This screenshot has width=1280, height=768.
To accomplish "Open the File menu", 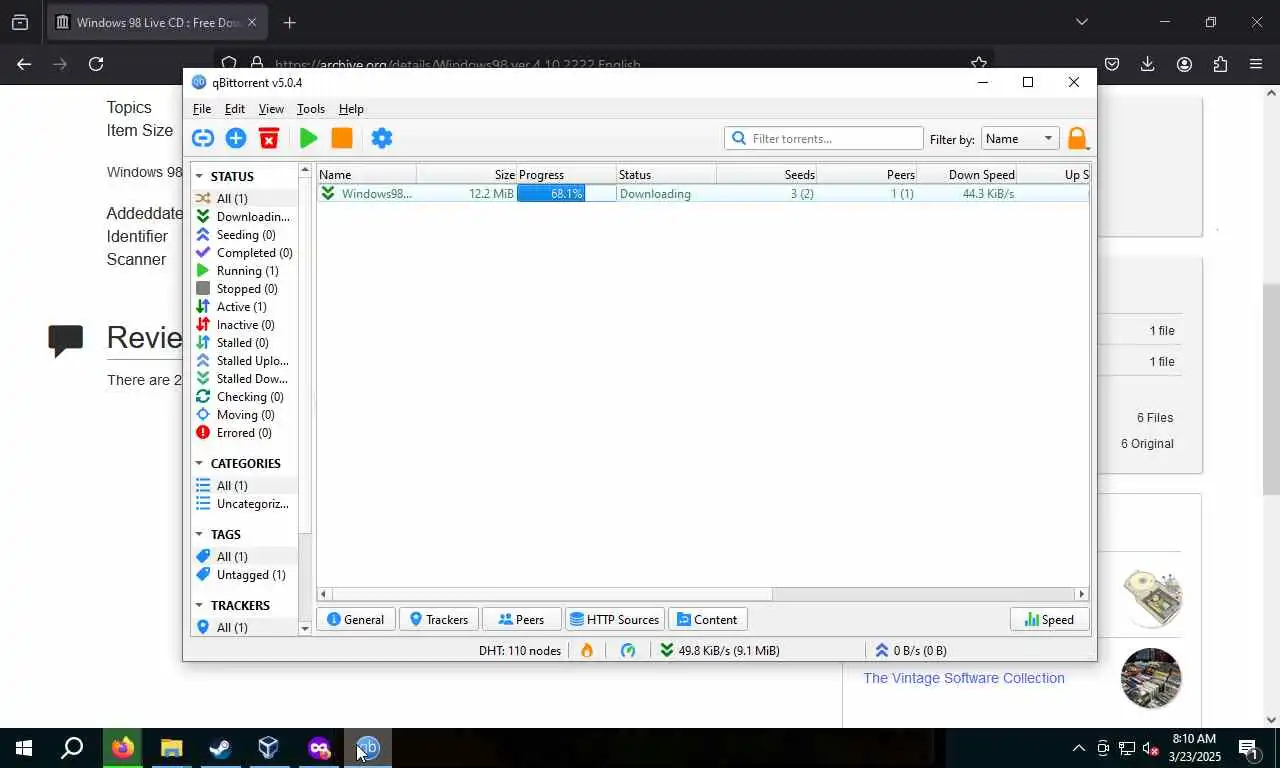I will click(x=202, y=108).
